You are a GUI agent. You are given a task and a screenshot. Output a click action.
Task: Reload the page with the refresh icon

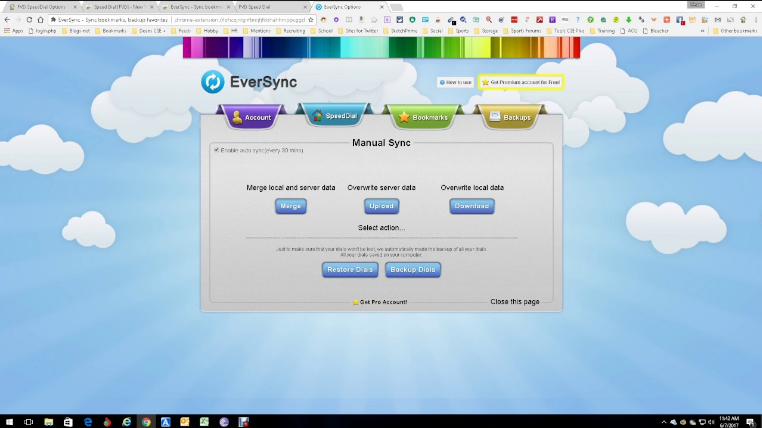(29, 20)
